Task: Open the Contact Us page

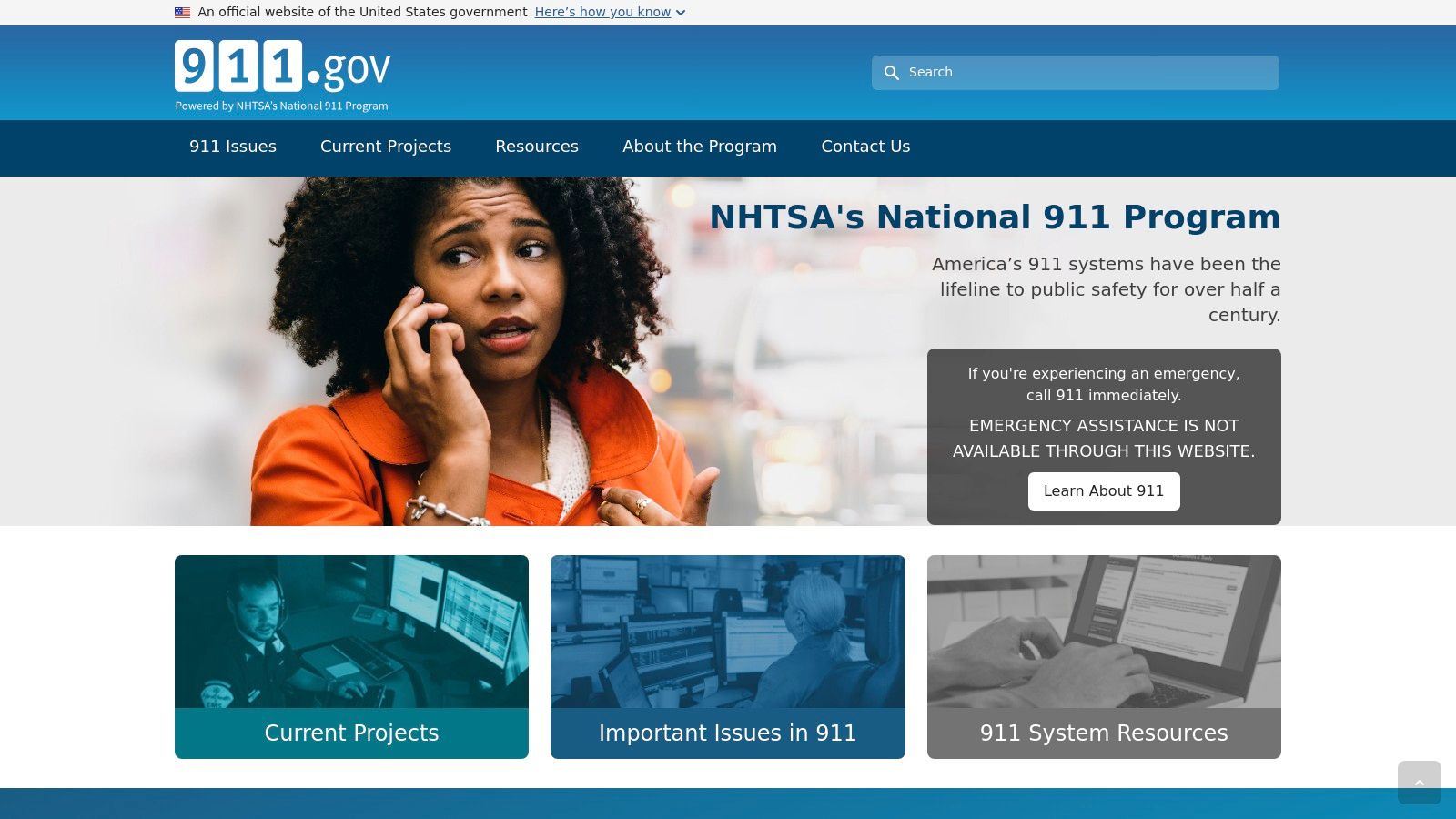Action: pos(865,147)
